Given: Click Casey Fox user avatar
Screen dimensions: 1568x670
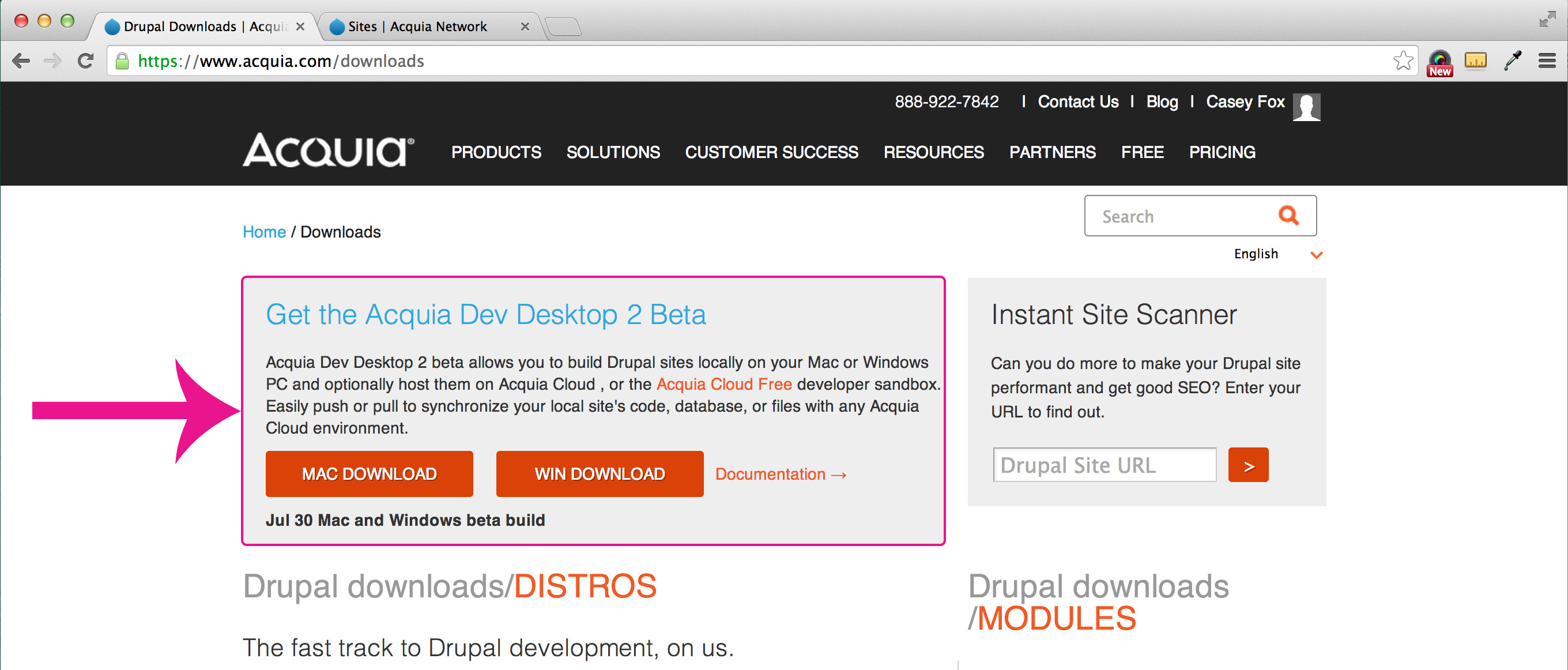Looking at the screenshot, I should pyautogui.click(x=1306, y=107).
